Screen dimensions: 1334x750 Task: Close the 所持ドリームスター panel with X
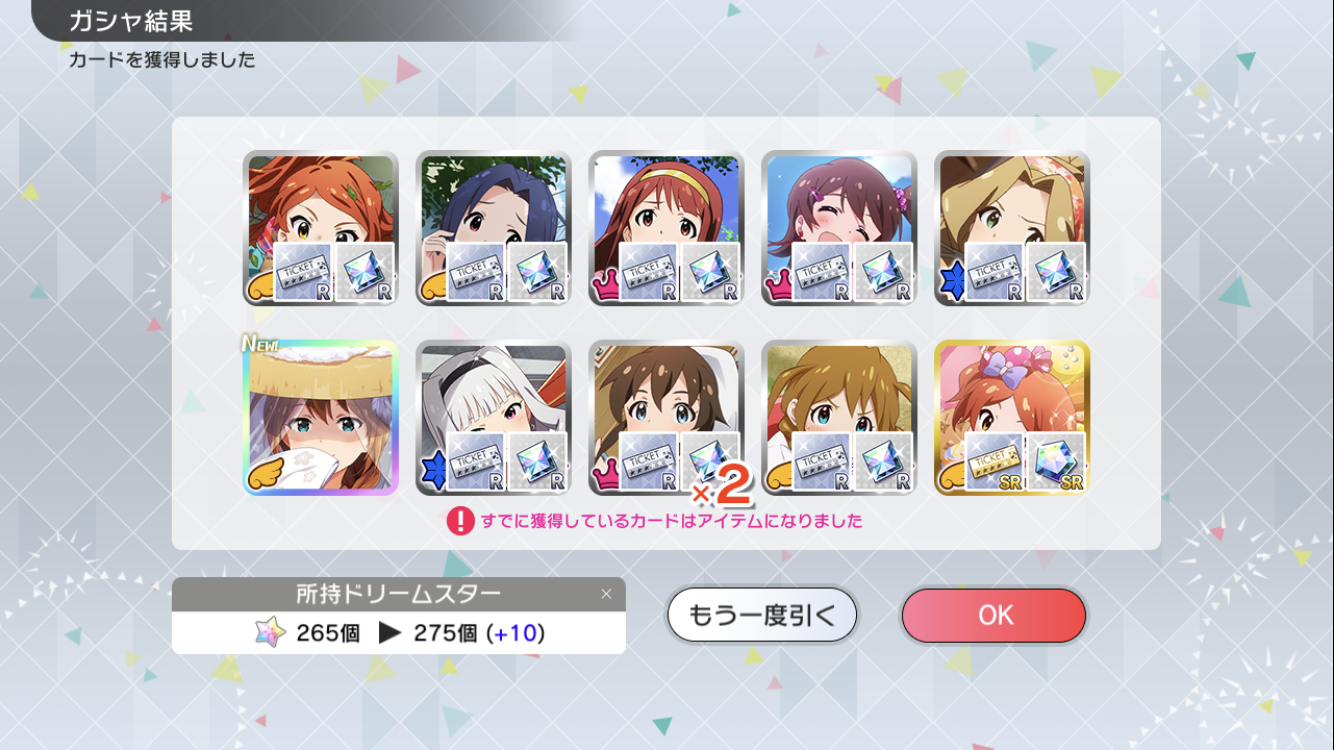[x=606, y=594]
